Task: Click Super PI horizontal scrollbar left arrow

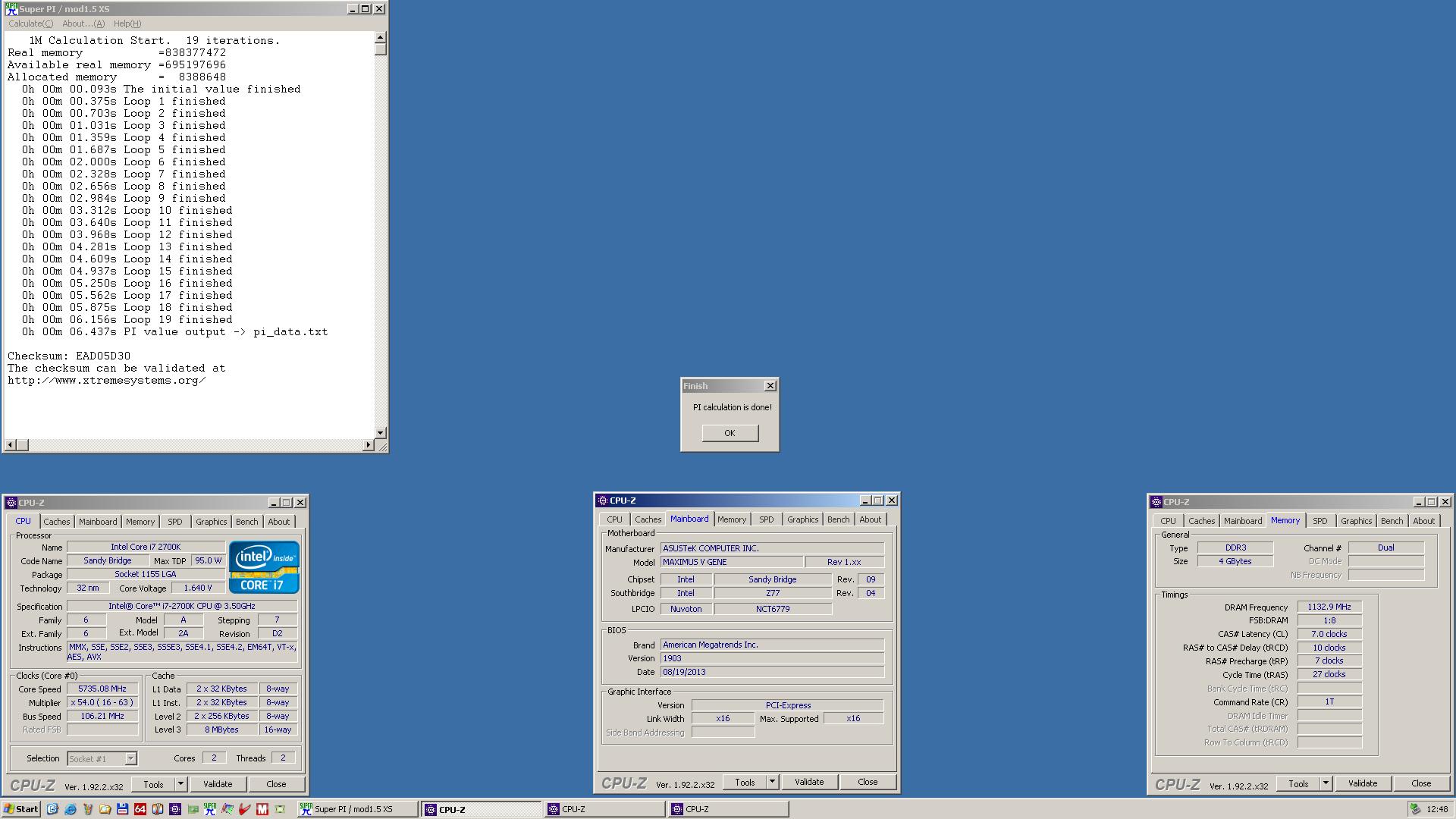Action: pos(11,444)
